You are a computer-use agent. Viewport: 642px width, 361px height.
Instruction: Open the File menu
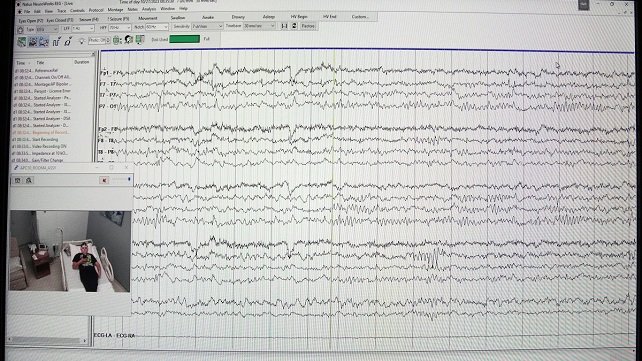(27, 11)
